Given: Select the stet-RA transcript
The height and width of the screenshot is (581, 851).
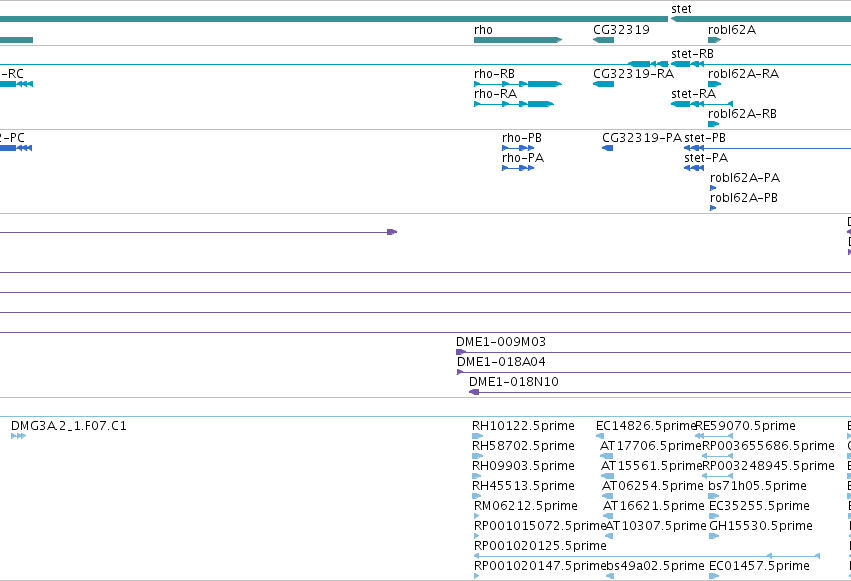Looking at the screenshot, I should [702, 104].
